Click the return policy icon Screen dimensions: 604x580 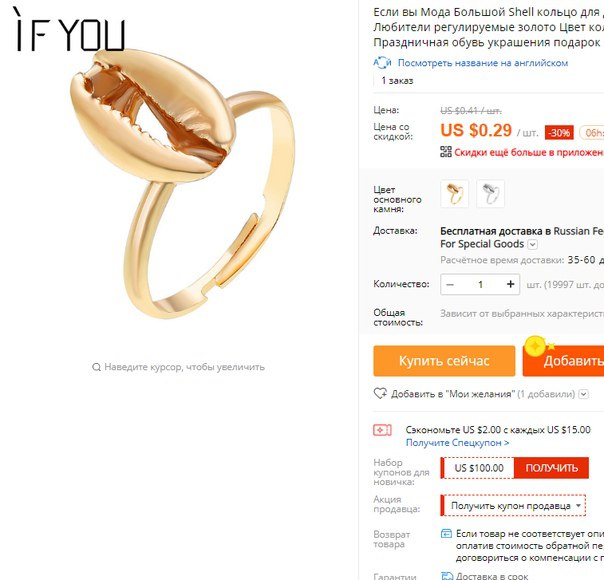tap(446, 534)
